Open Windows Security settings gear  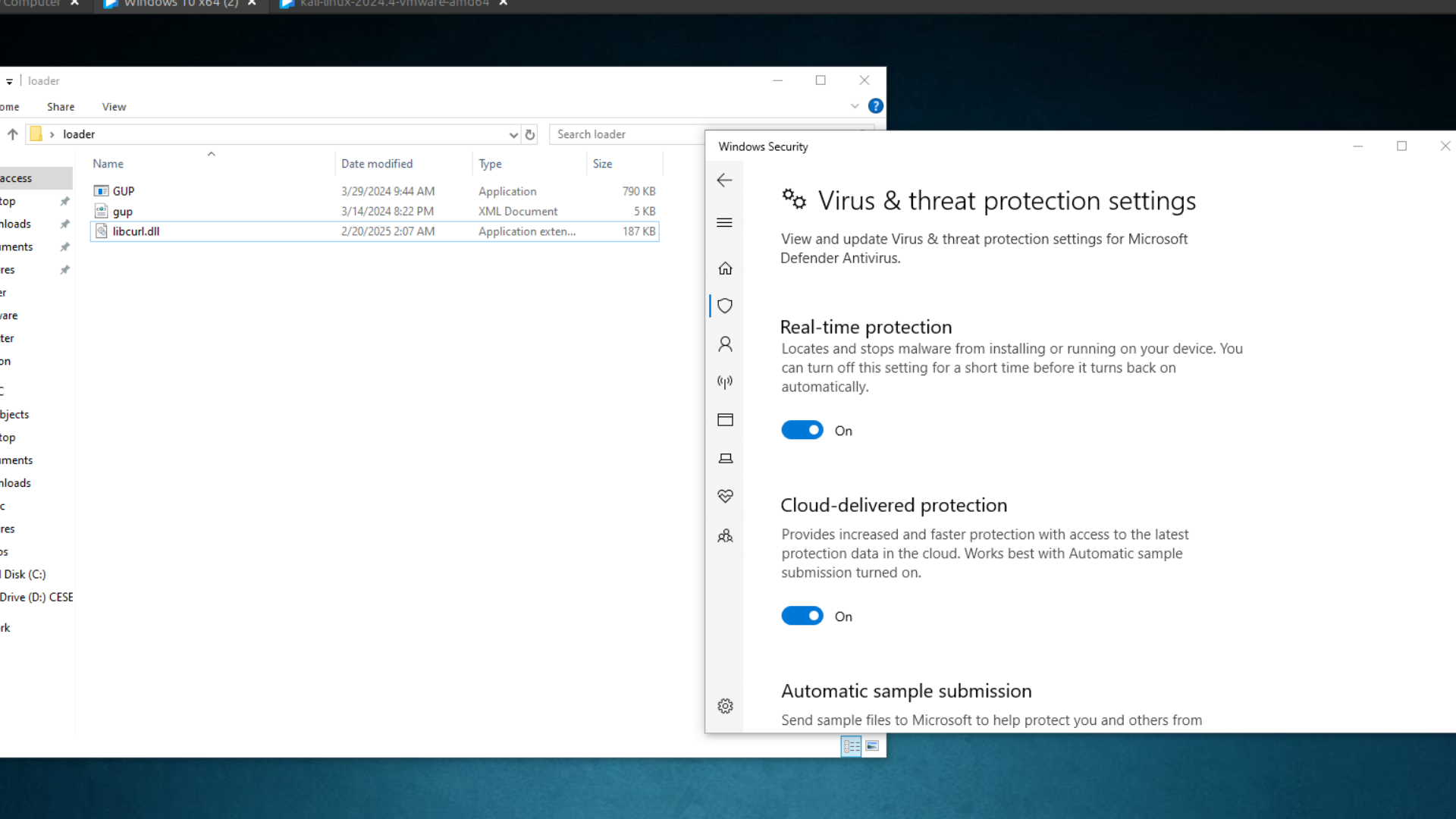click(725, 706)
